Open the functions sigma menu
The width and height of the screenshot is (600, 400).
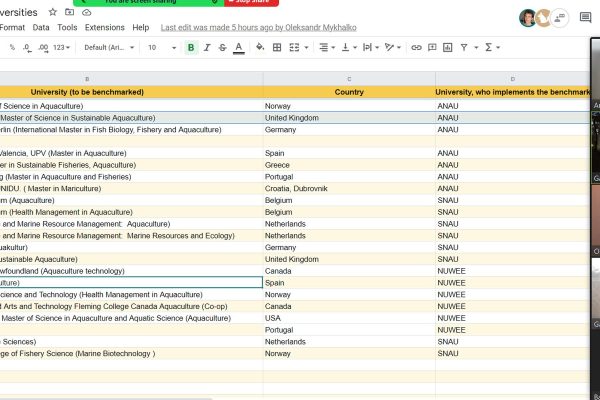[x=492, y=47]
